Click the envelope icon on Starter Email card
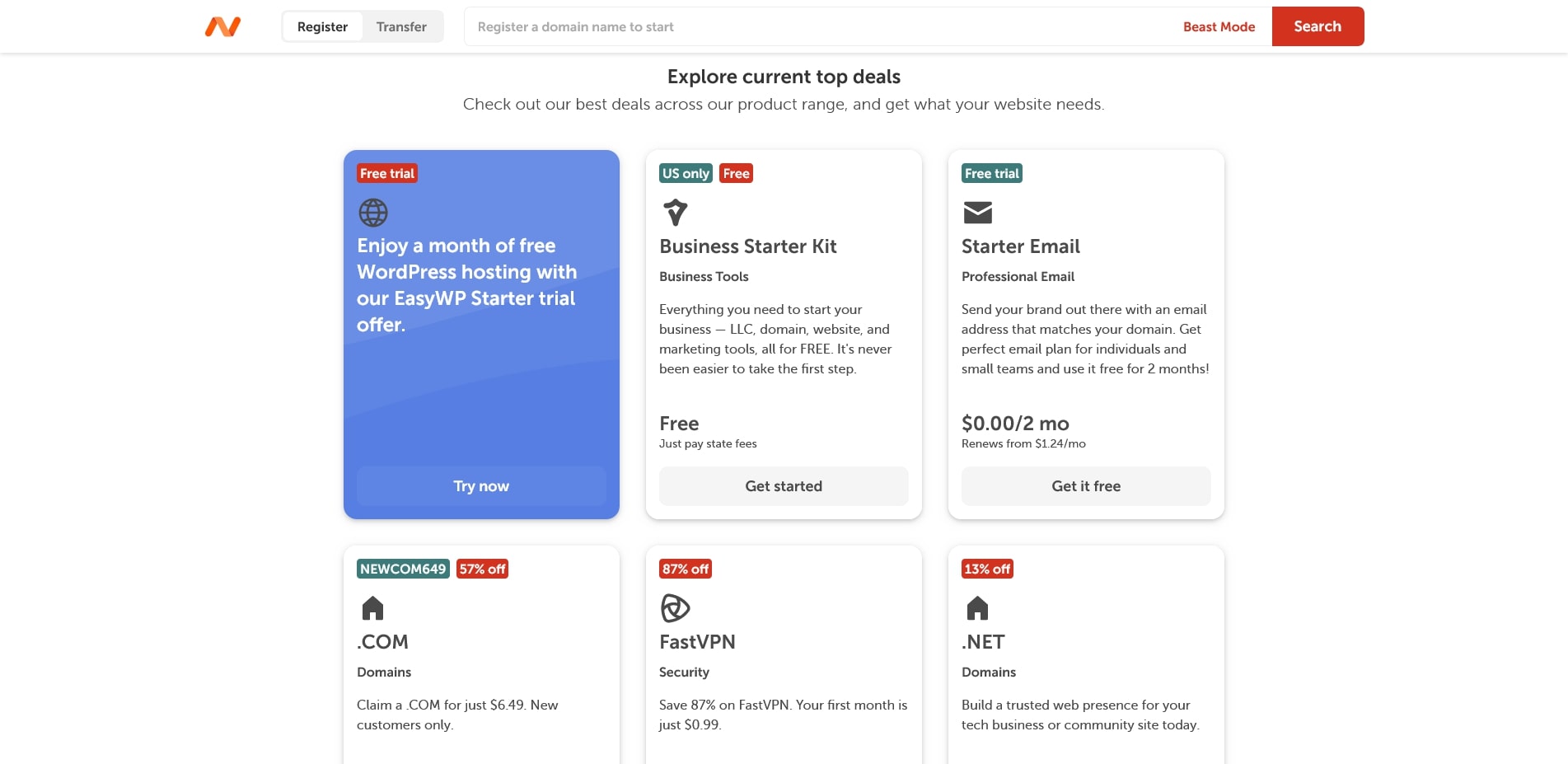Viewport: 1568px width, 764px height. (978, 212)
